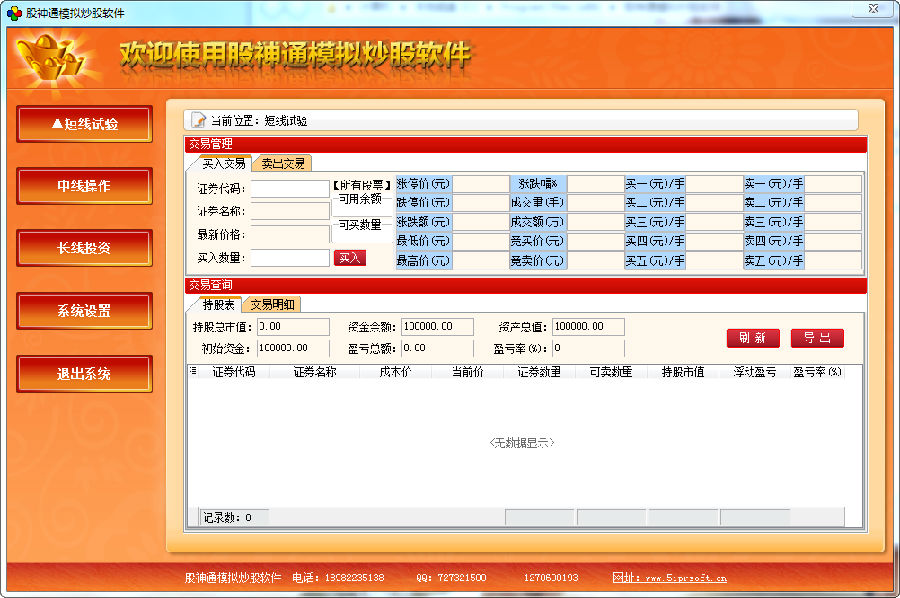
Task: Open 系统设置 page
Action: tap(84, 311)
